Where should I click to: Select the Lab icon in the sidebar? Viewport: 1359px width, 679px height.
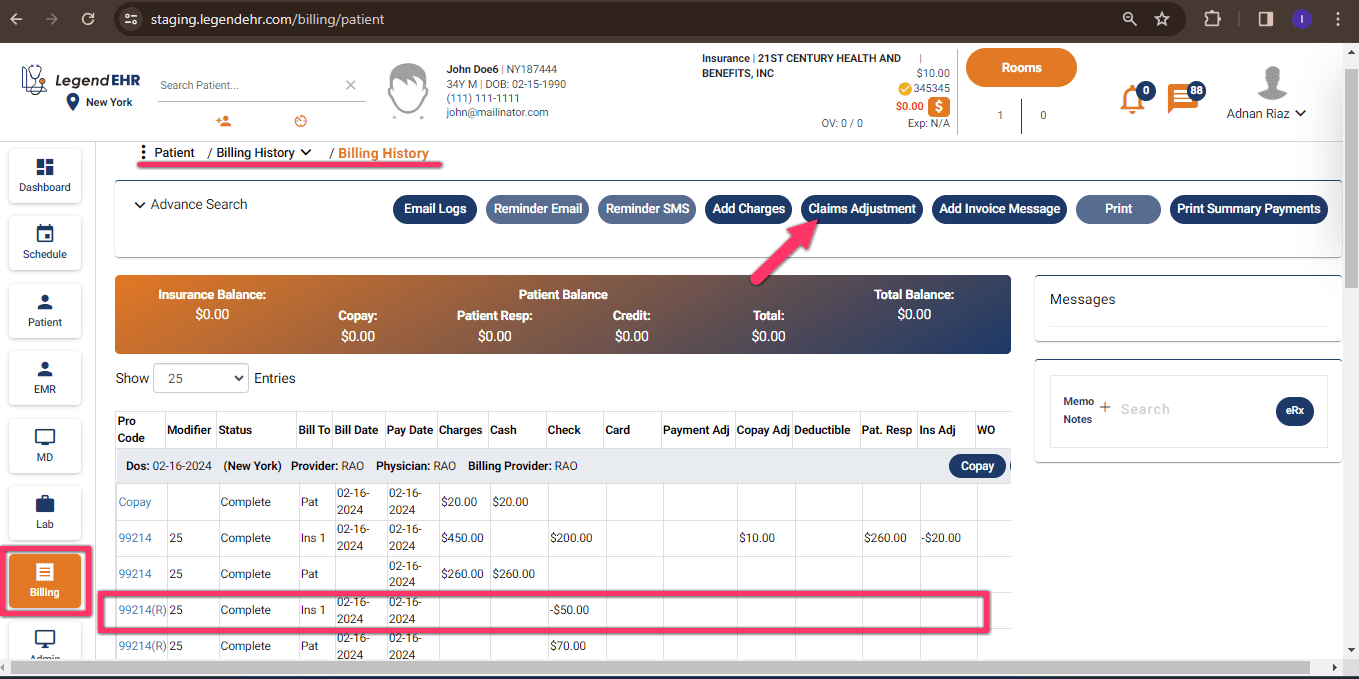(44, 512)
